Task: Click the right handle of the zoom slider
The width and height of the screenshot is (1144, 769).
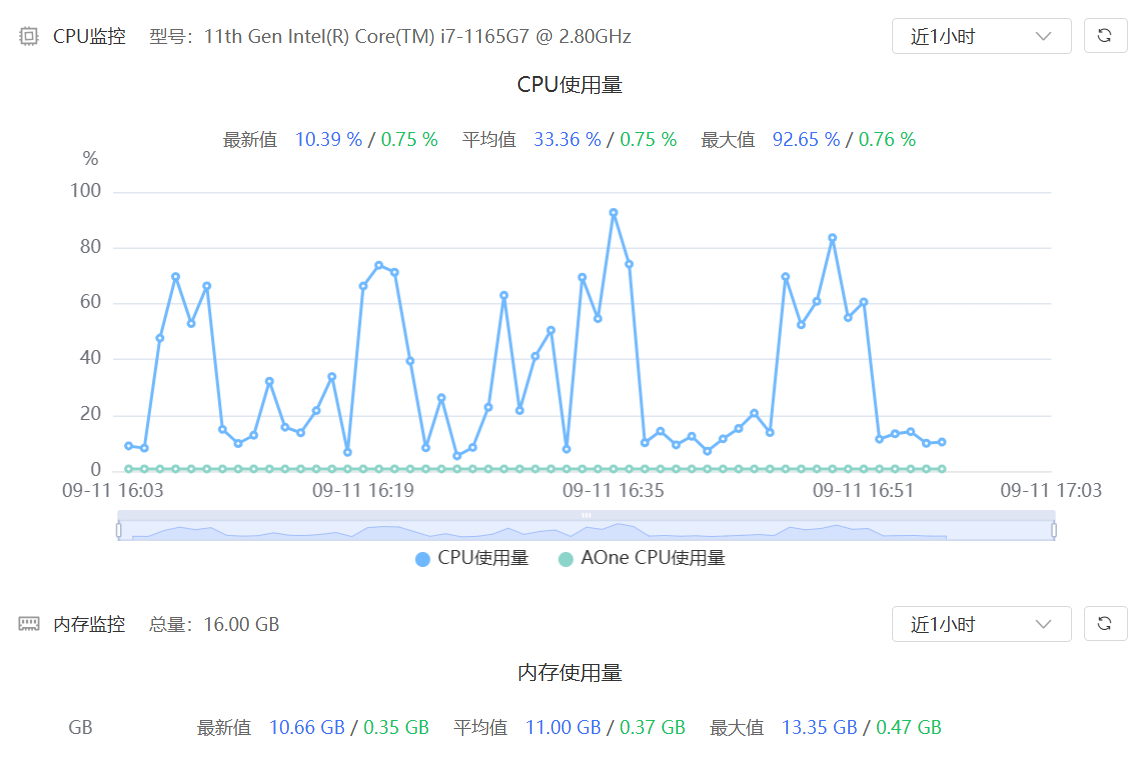Action: (1054, 530)
